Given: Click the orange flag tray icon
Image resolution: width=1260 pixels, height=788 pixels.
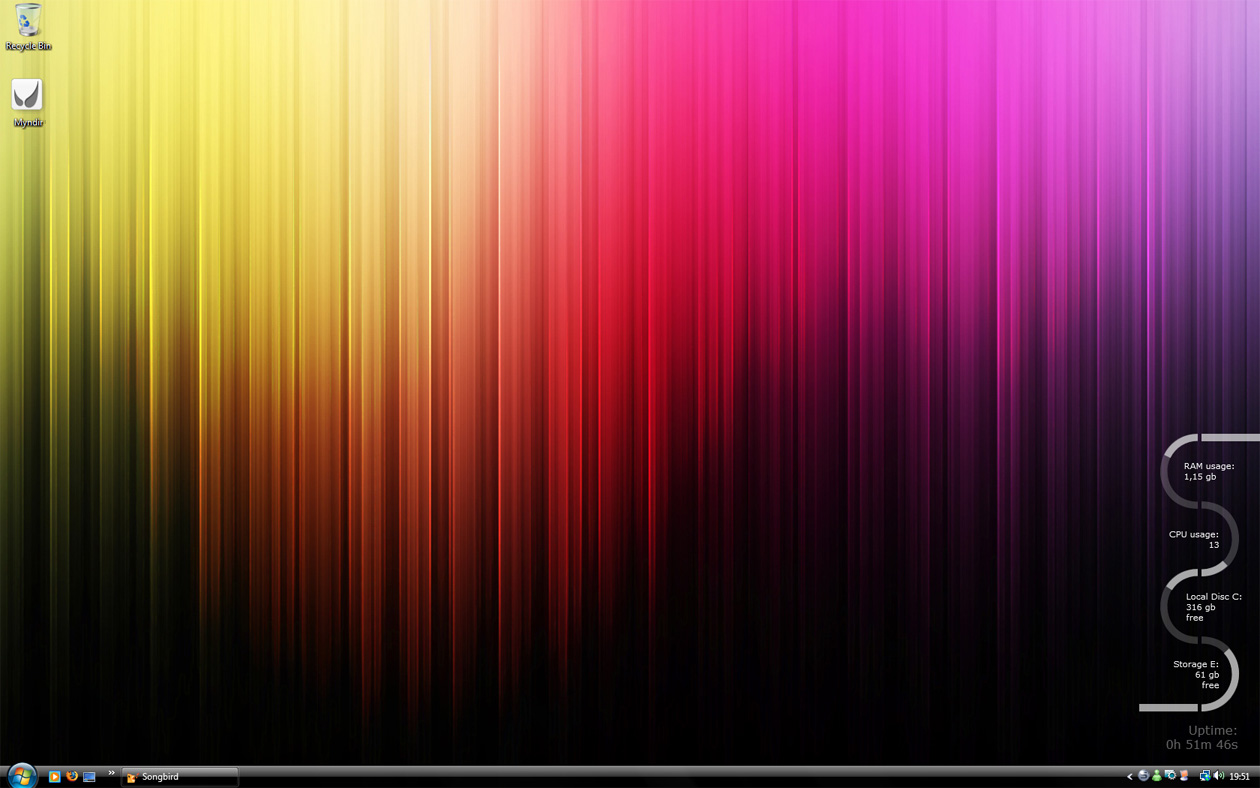Looking at the screenshot, I should pos(1184,776).
